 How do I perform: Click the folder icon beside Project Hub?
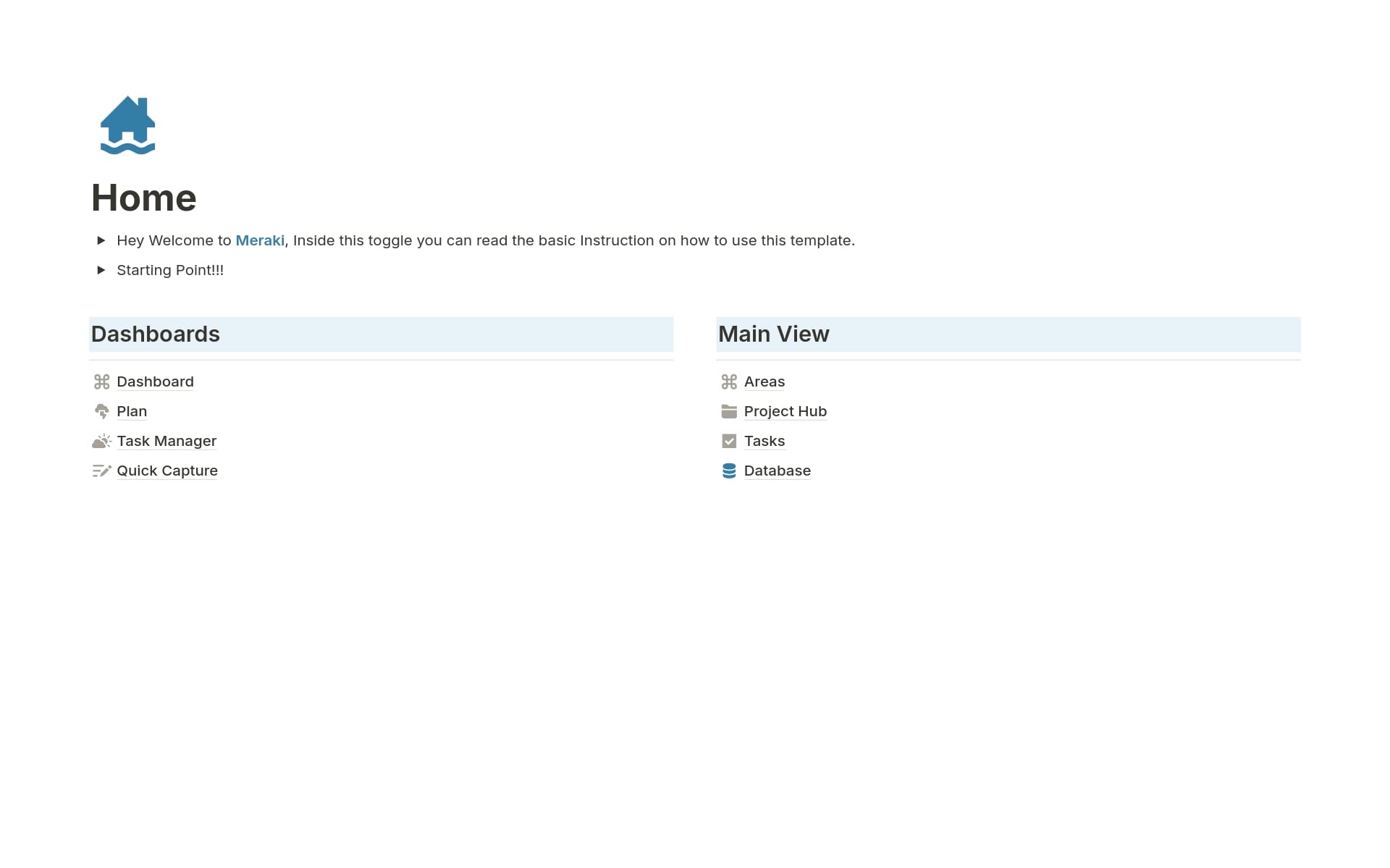pos(729,410)
